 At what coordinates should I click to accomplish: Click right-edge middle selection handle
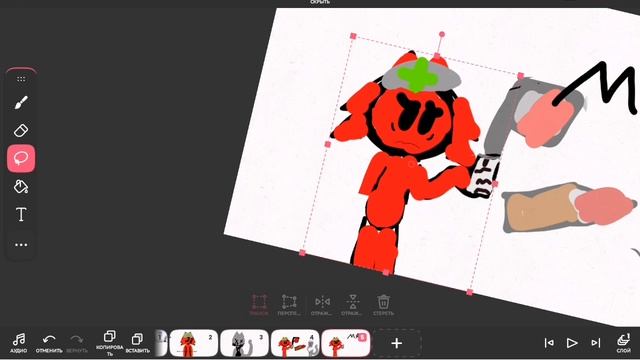tap(495, 184)
